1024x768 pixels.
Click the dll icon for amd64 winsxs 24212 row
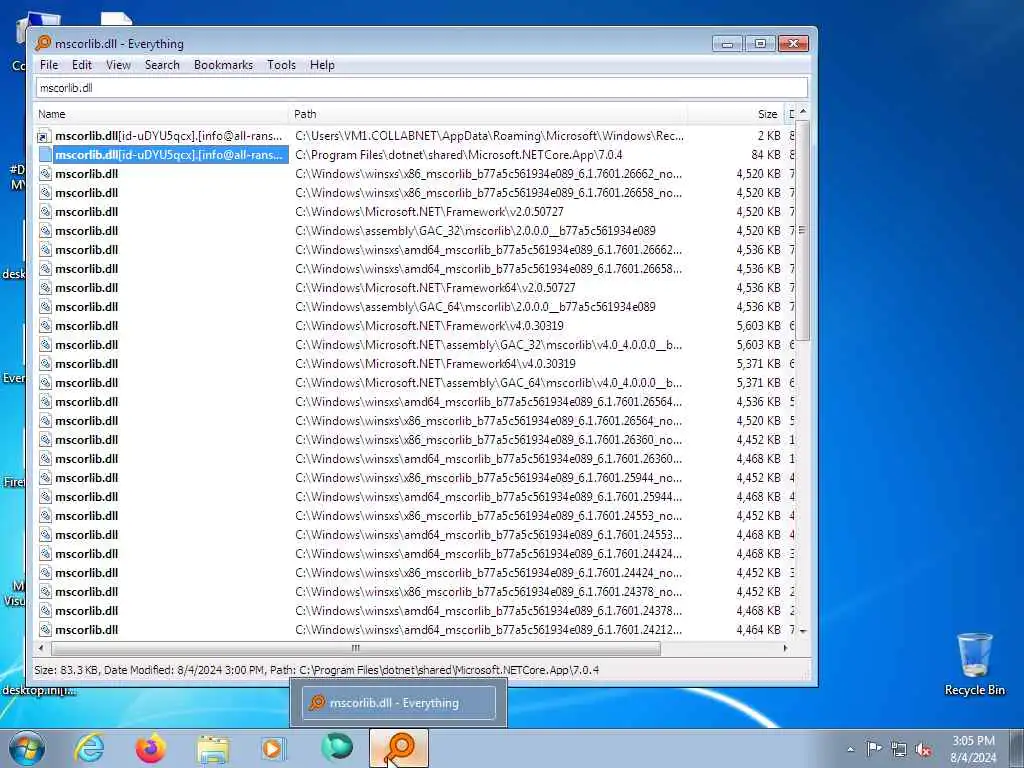(x=44, y=630)
